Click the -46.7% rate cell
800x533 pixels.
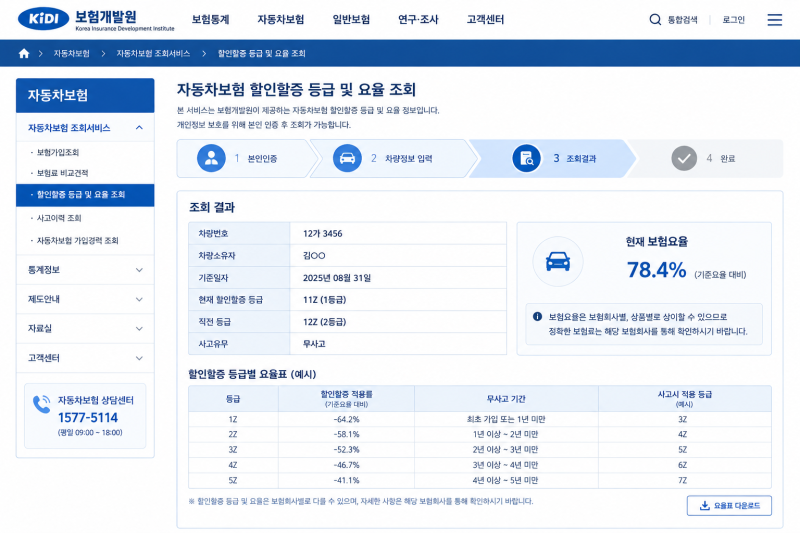click(x=346, y=465)
